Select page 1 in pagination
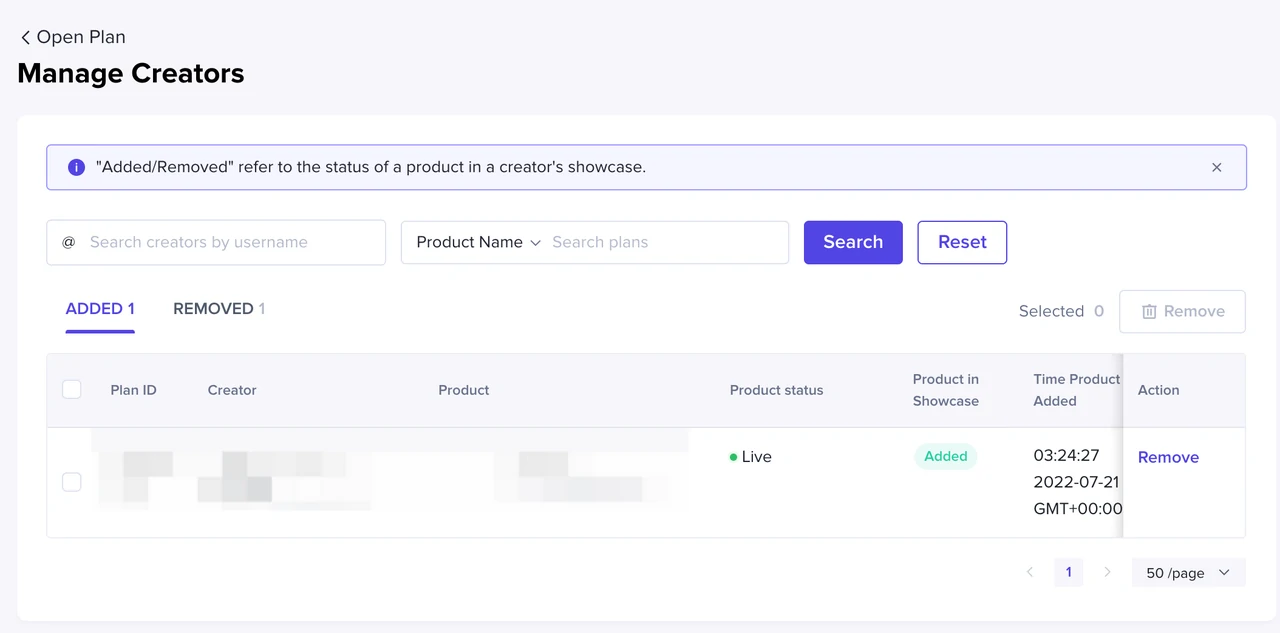 1068,573
